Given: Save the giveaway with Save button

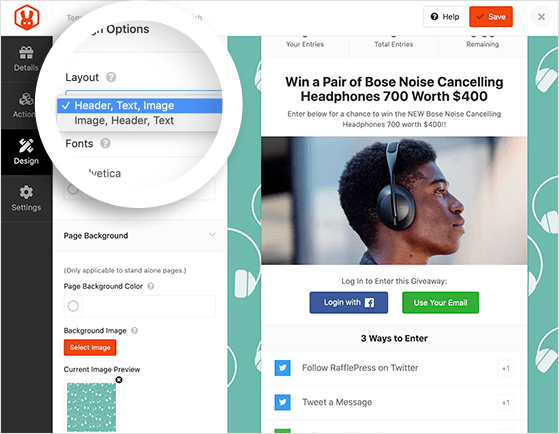Looking at the screenshot, I should click(491, 17).
